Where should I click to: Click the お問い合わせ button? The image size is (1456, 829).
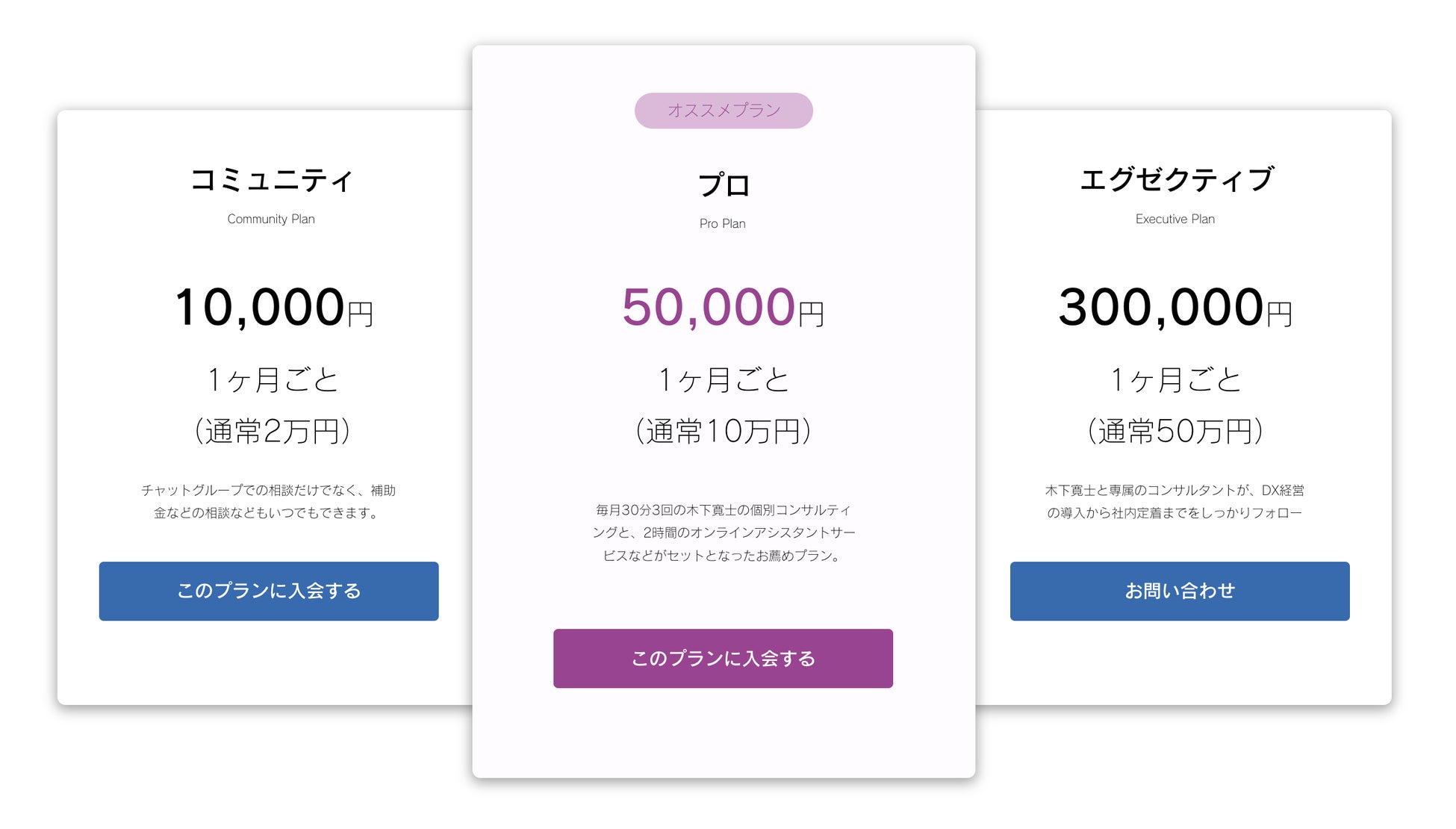click(1180, 591)
